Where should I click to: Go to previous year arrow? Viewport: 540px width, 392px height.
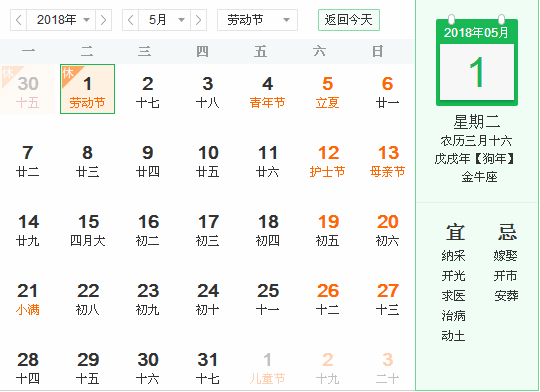[19, 20]
